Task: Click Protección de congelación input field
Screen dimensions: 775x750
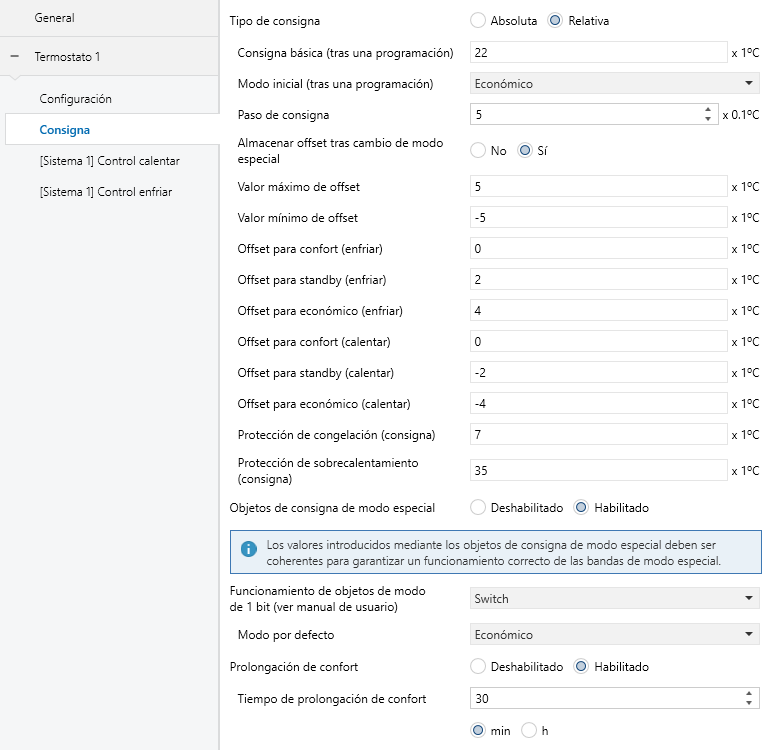Action: (x=599, y=435)
